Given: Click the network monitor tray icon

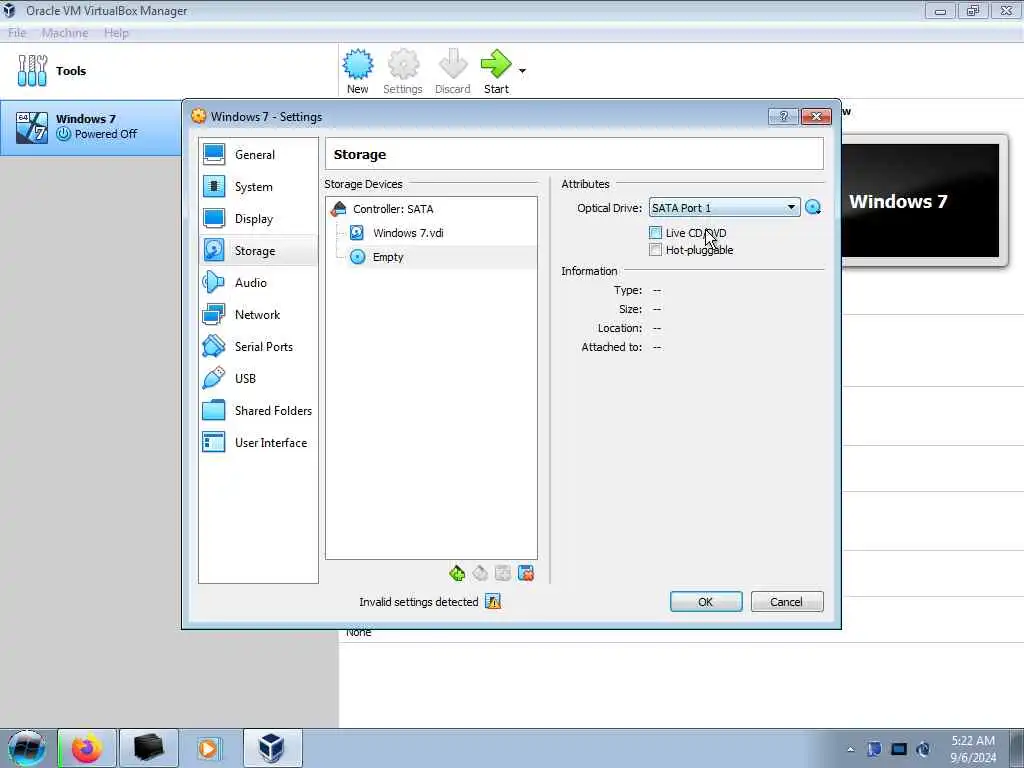Looking at the screenshot, I should click(x=899, y=749).
